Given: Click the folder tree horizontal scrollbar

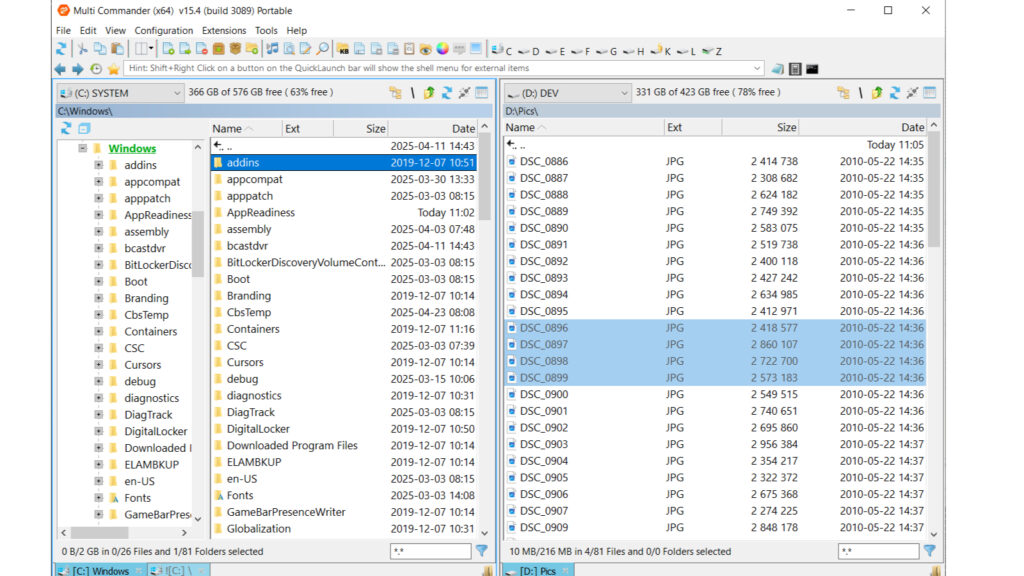Looking at the screenshot, I should [123, 532].
